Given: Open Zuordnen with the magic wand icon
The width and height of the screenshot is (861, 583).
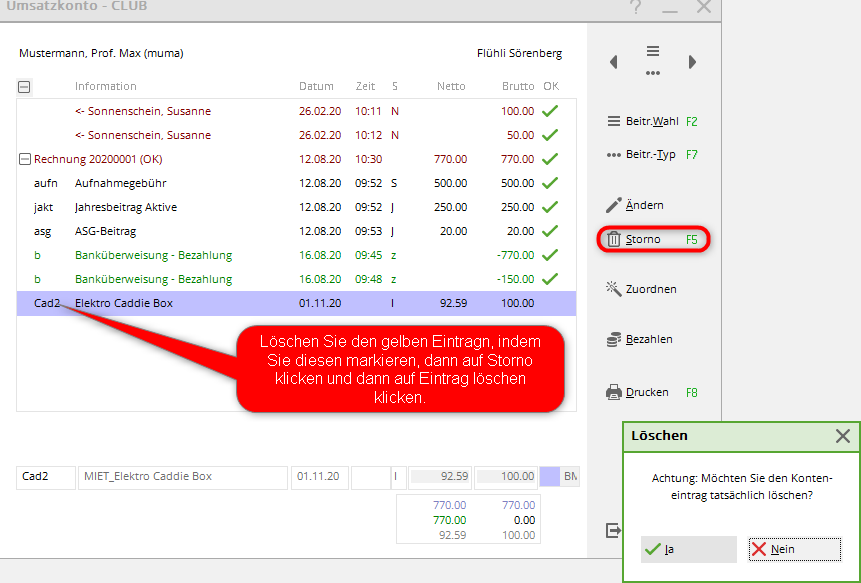Looking at the screenshot, I should (641, 289).
